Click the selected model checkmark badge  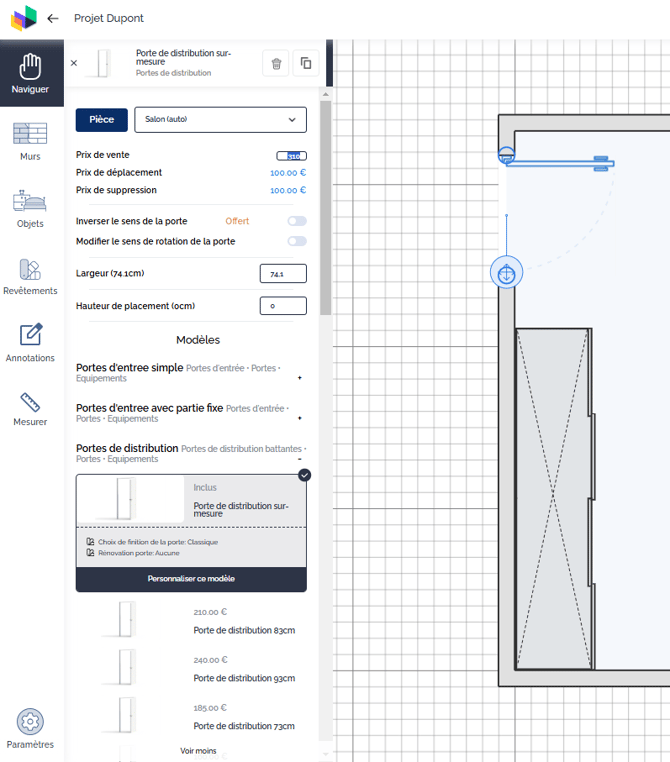tap(305, 475)
